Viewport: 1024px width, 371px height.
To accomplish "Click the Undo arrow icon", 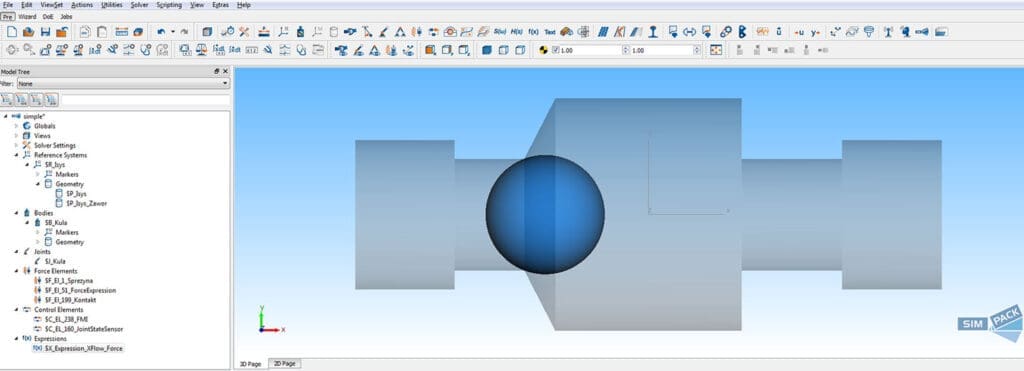I will click(161, 31).
